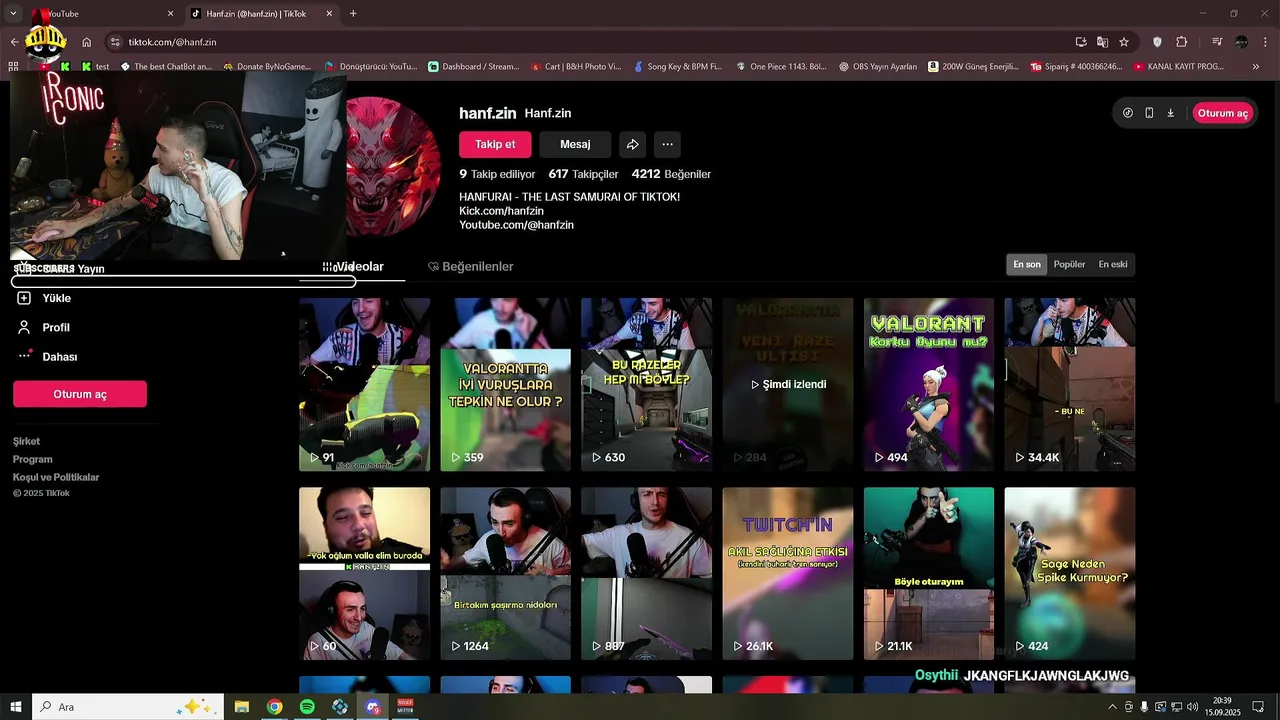Click the Takip ediliyor following count
The height and width of the screenshot is (720, 1280).
coord(497,174)
